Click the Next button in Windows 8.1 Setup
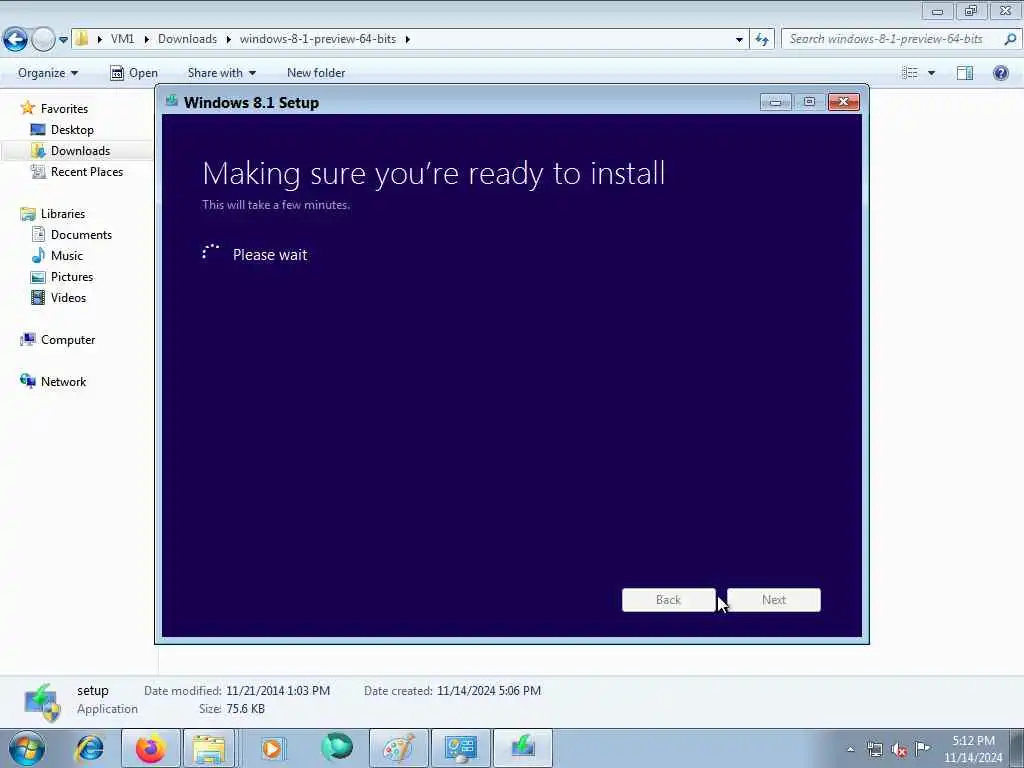 774,600
